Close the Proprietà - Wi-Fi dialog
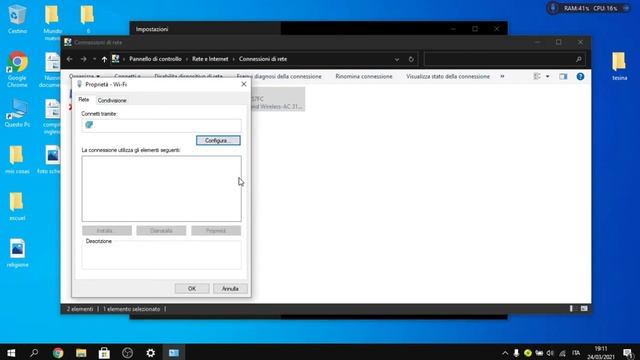 click(244, 84)
